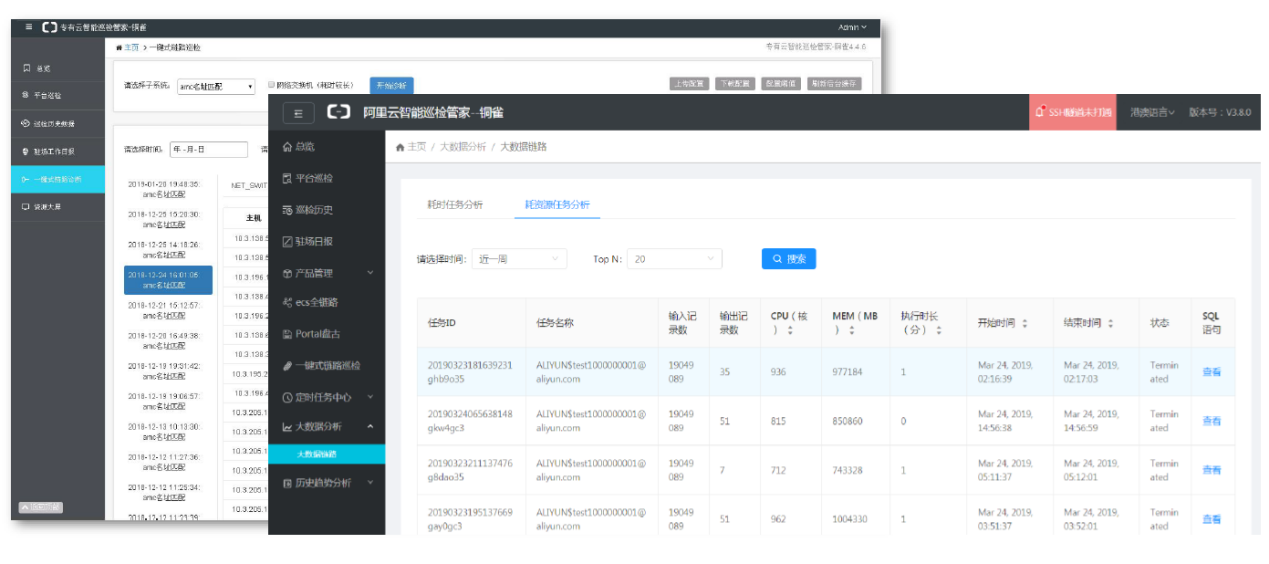Open 平台巡检 in the front sidebar
1269x564 pixels.
click(308, 178)
